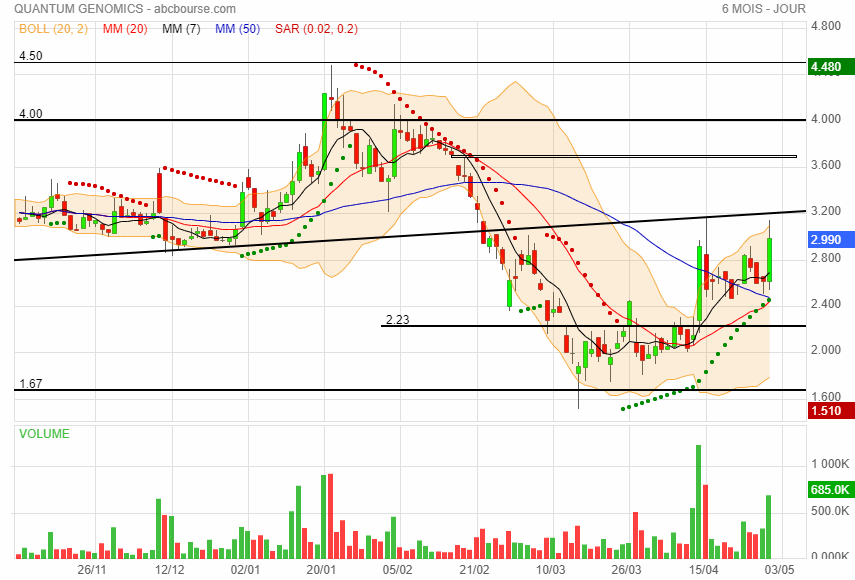Image resolution: width=855 pixels, height=580 pixels.
Task: Click 500.0K on the volume axis
Action: (830, 511)
